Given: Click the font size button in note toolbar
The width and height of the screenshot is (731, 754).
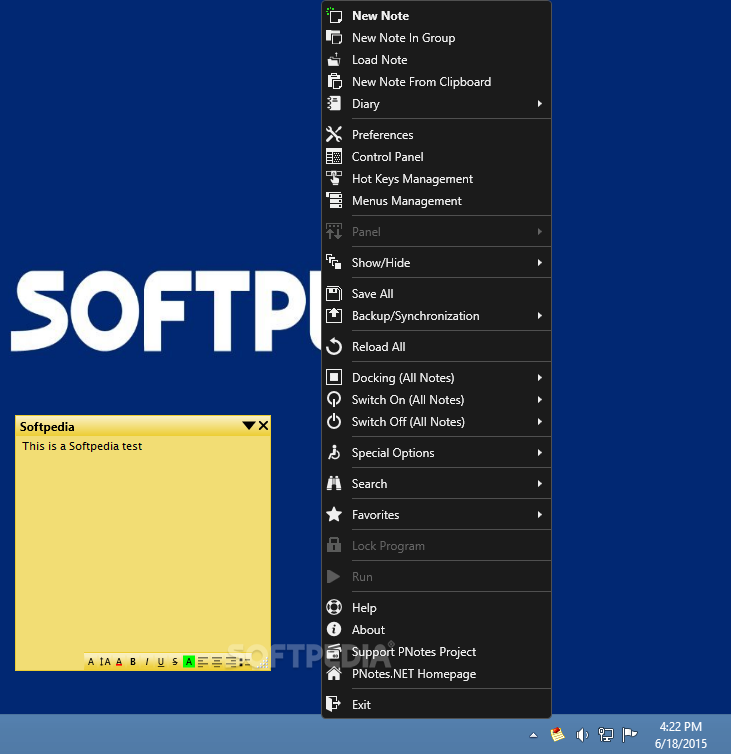Looking at the screenshot, I should pos(105,662).
